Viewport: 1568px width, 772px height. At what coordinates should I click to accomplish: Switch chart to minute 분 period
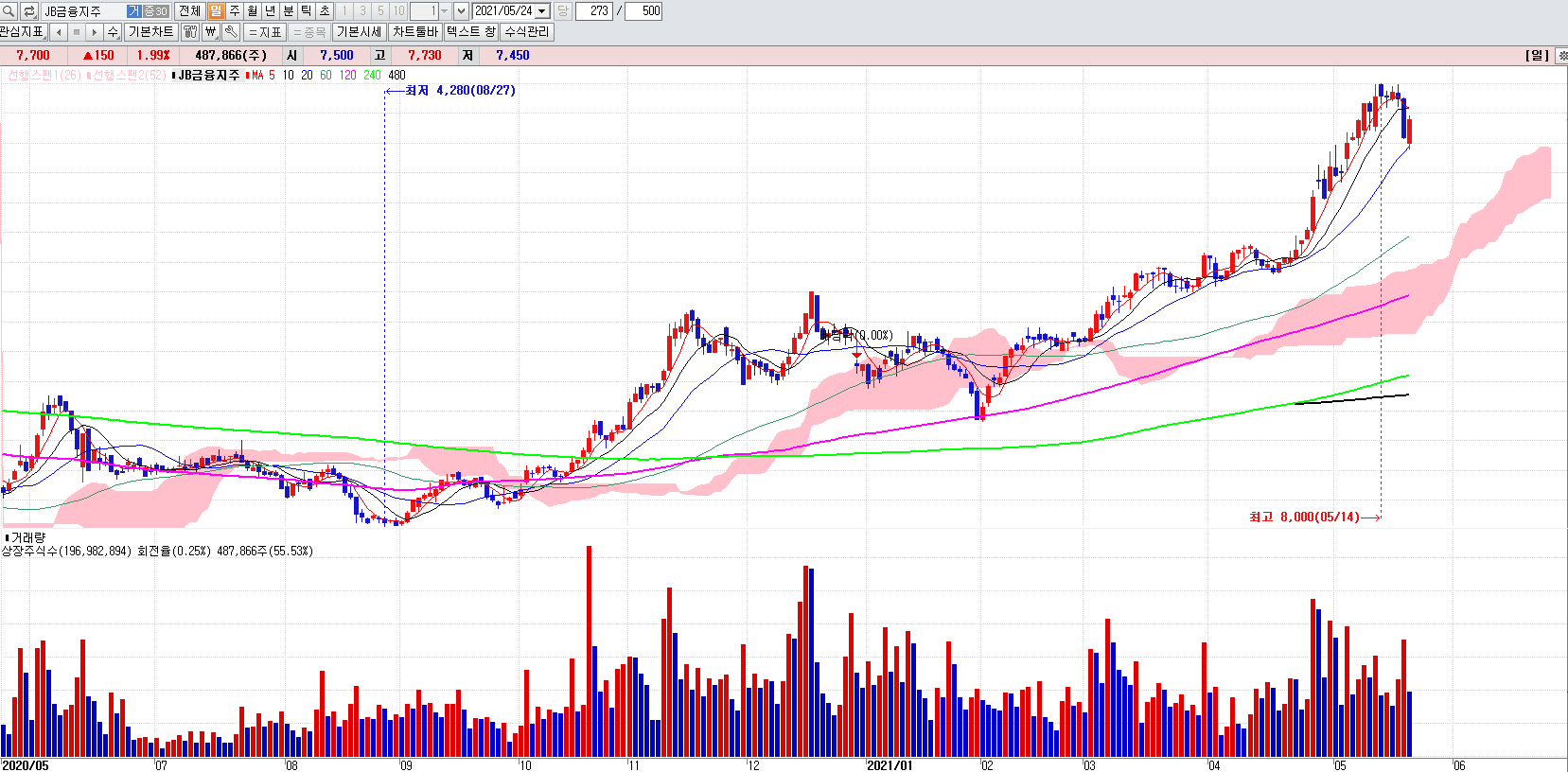(289, 11)
